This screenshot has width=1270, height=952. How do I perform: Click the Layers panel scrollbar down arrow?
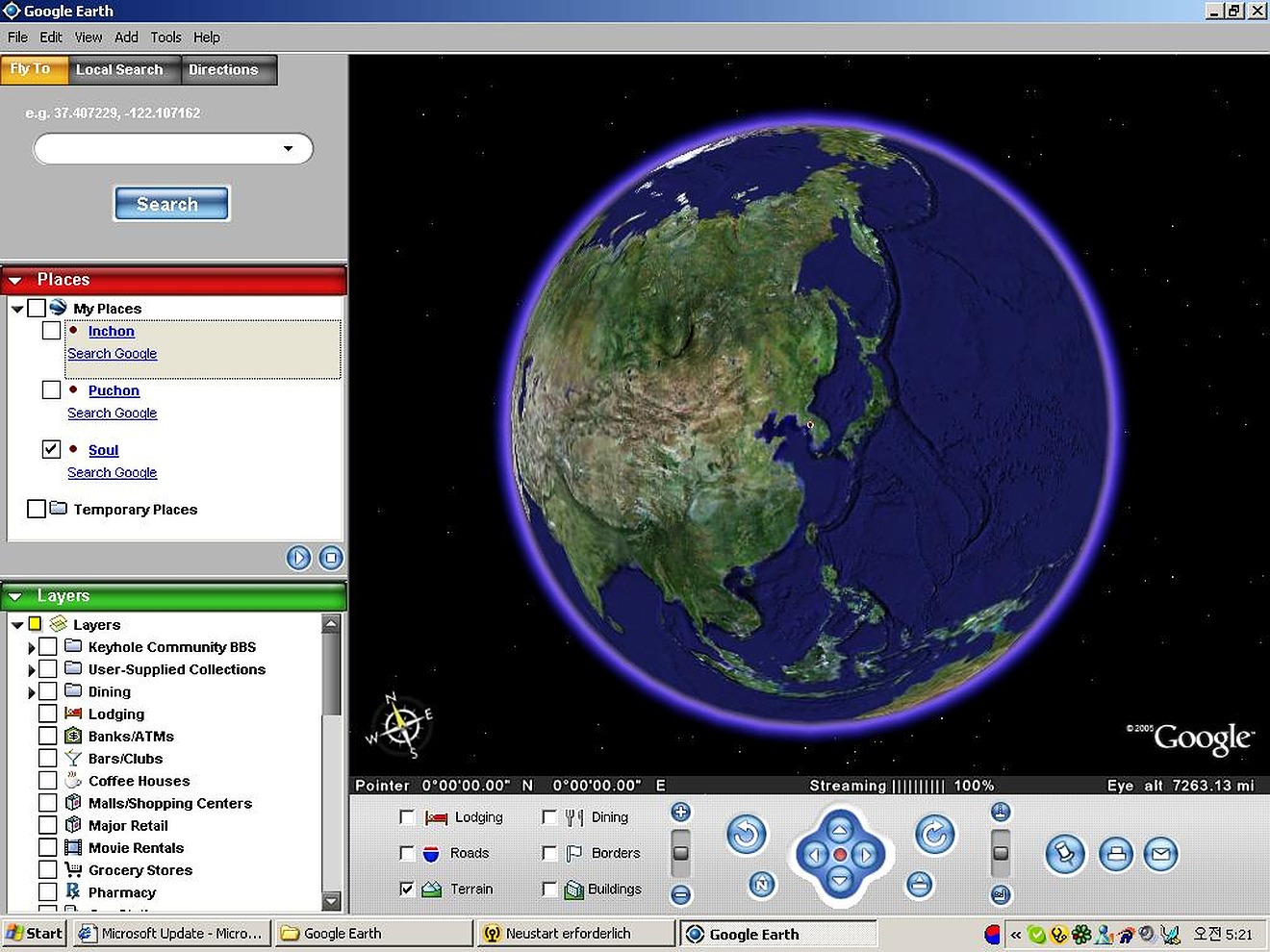(331, 901)
